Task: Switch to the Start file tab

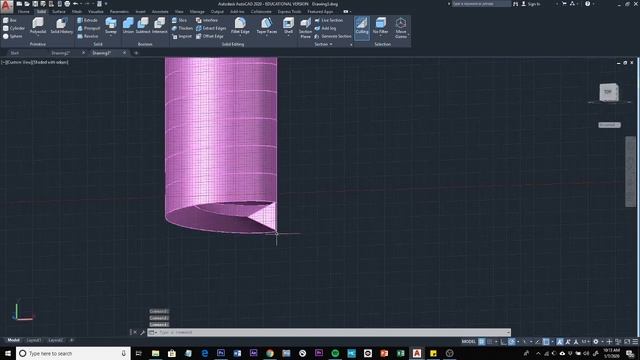Action: pyautogui.click(x=15, y=53)
